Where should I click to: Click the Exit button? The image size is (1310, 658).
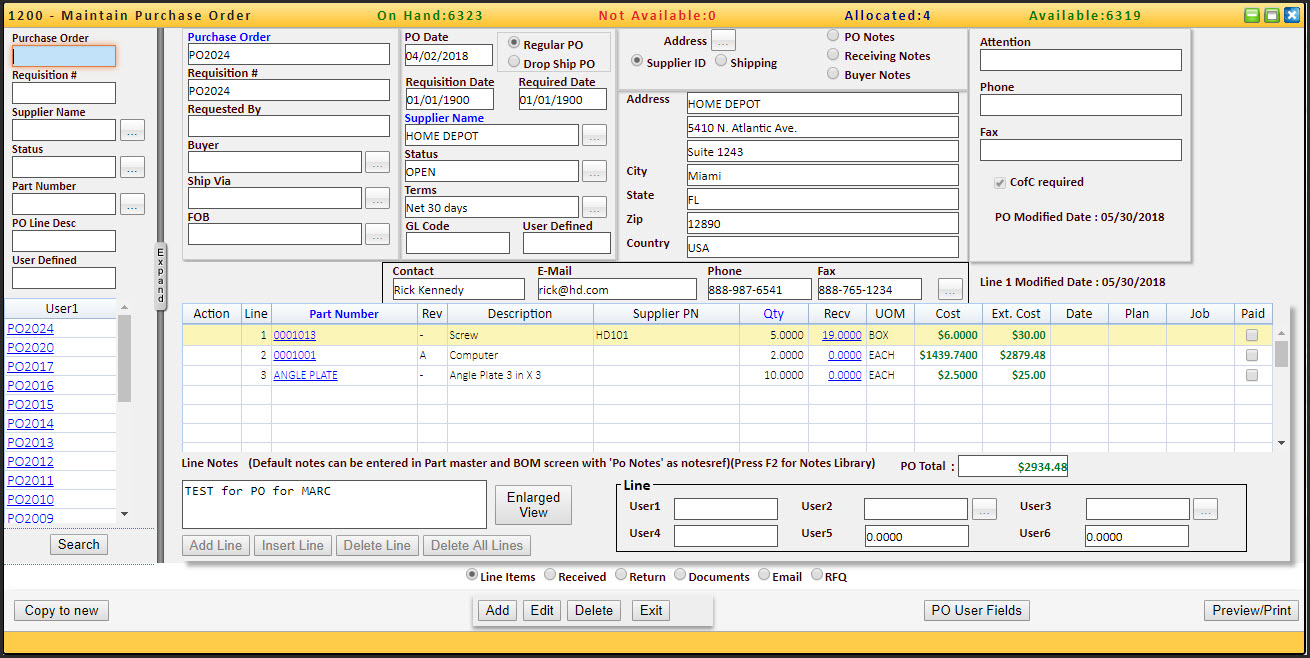(651, 611)
